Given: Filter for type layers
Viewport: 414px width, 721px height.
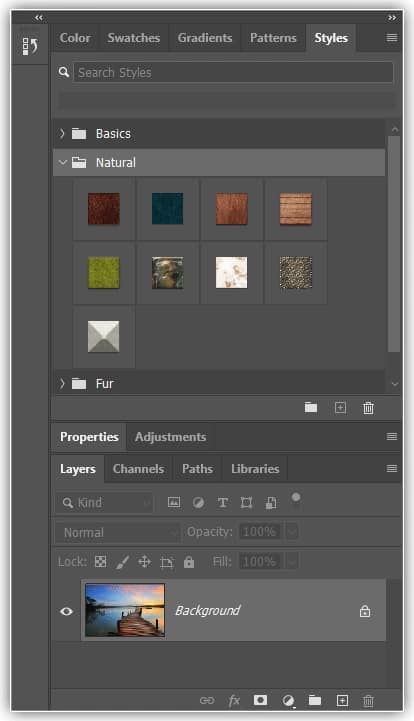Looking at the screenshot, I should click(x=223, y=503).
